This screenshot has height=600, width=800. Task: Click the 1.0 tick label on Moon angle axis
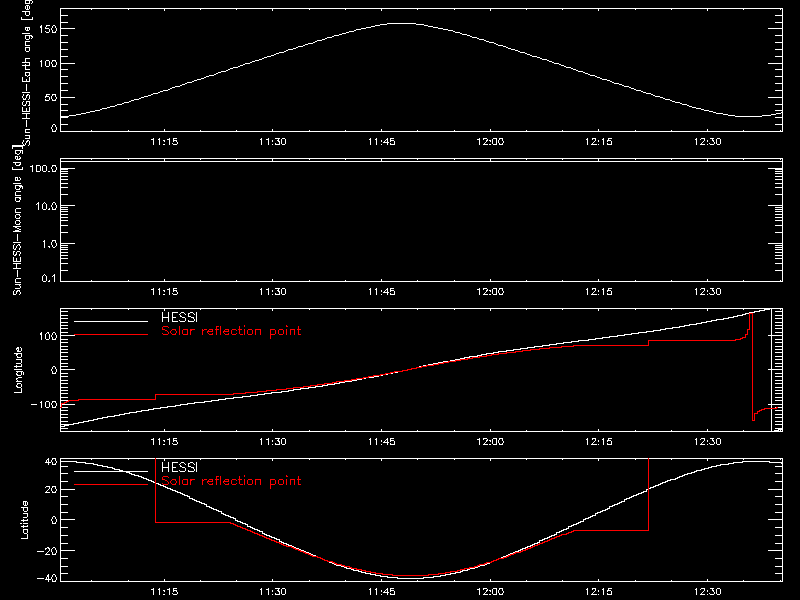(x=49, y=244)
